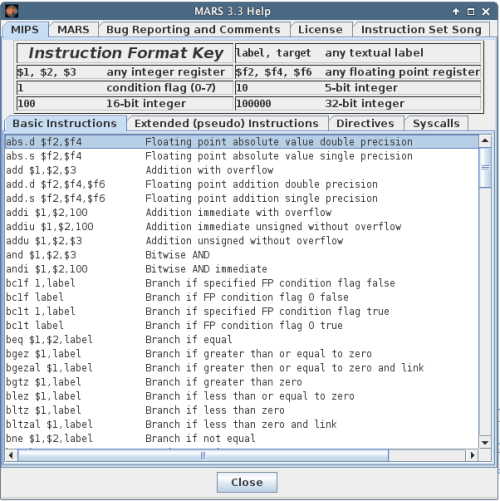The height and width of the screenshot is (501, 500).
Task: Select the bgezal $1,label row
Action: click(242, 368)
